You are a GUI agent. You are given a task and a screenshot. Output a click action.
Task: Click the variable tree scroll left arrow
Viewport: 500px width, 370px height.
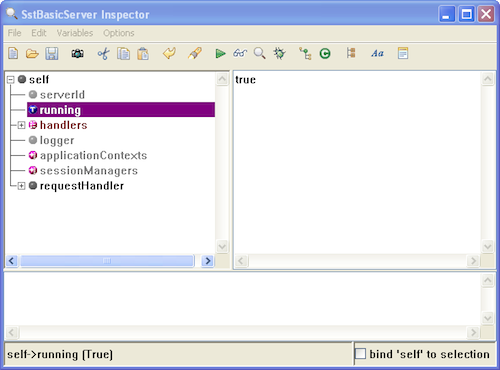click(12, 261)
